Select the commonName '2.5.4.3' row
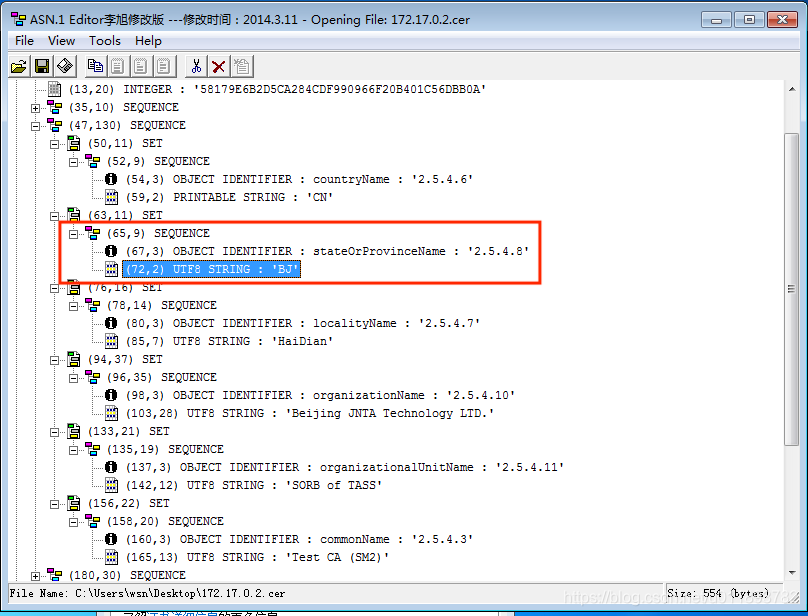808x616 pixels. tap(299, 539)
